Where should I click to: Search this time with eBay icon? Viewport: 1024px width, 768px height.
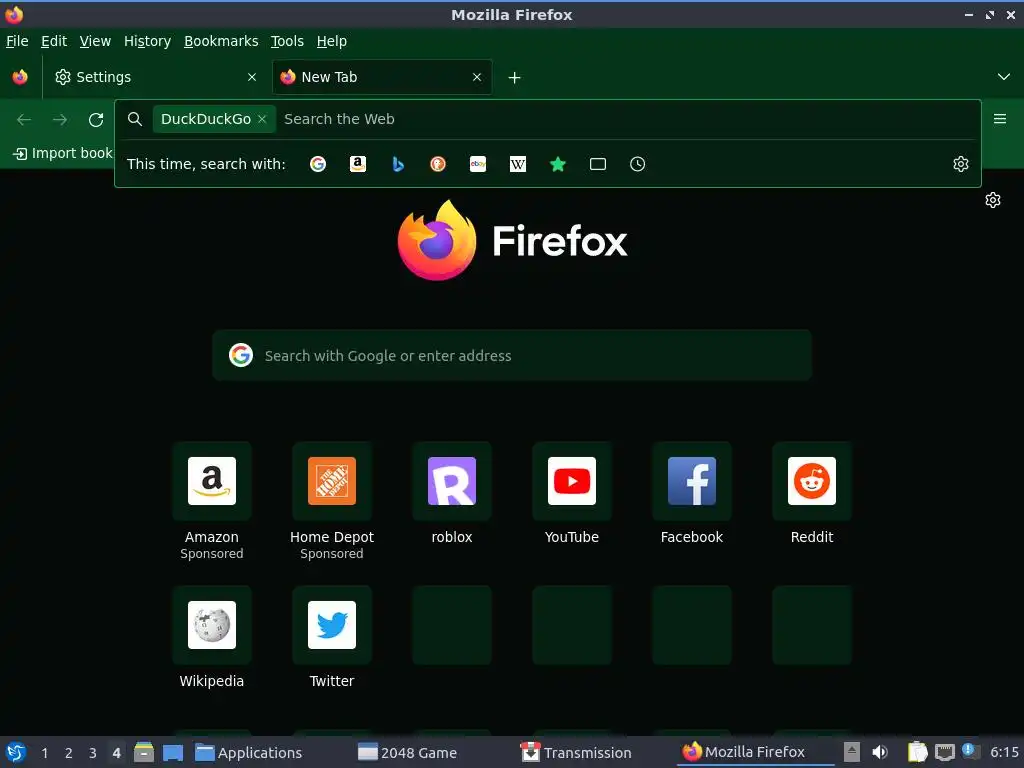click(x=478, y=164)
